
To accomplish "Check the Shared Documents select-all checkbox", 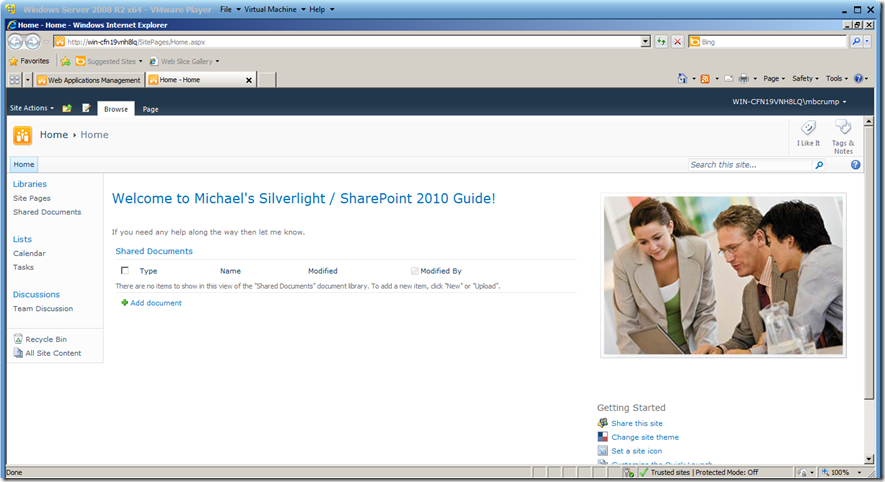I will click(125, 270).
